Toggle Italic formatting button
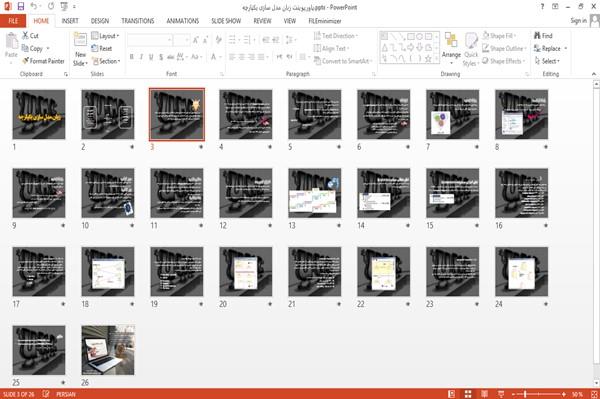This screenshot has width=600, height=399. pyautogui.click(x=141, y=57)
